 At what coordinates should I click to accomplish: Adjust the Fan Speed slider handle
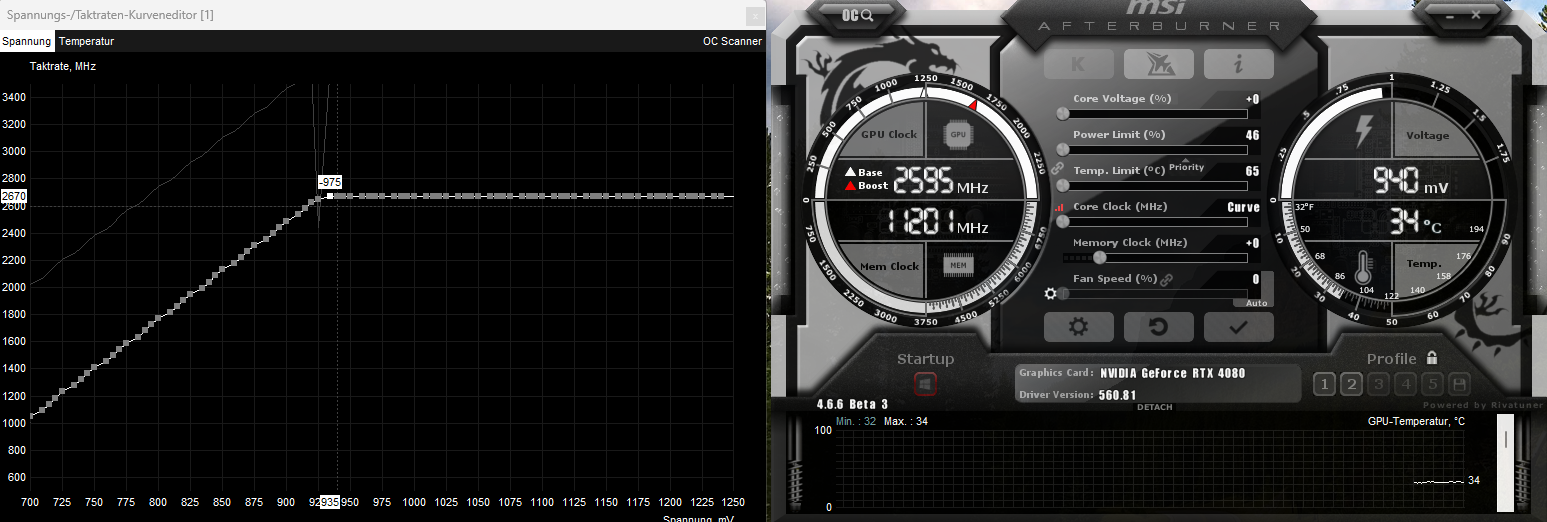tap(1063, 293)
